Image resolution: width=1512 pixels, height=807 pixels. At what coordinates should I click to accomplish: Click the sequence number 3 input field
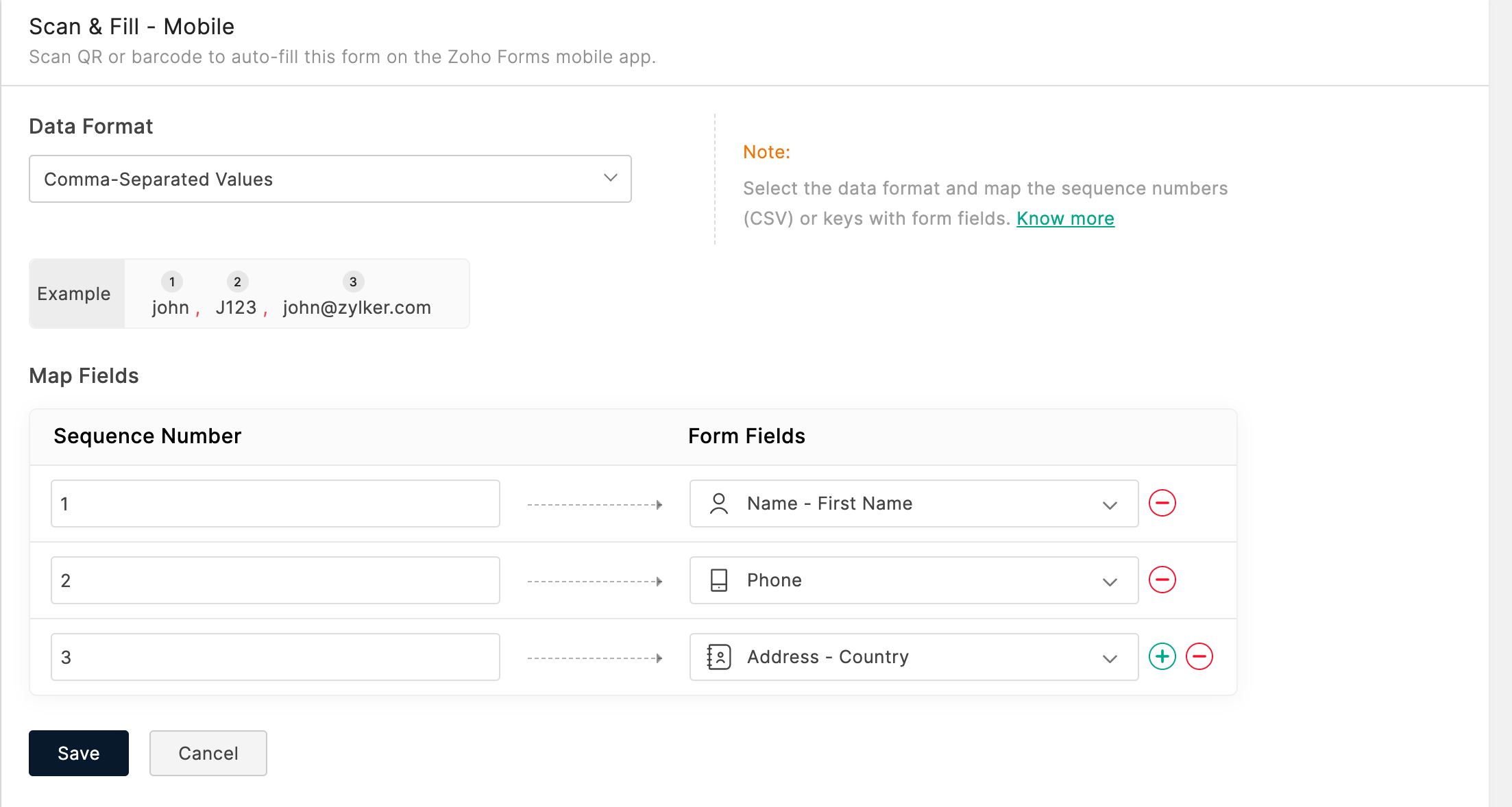pyautogui.click(x=275, y=657)
